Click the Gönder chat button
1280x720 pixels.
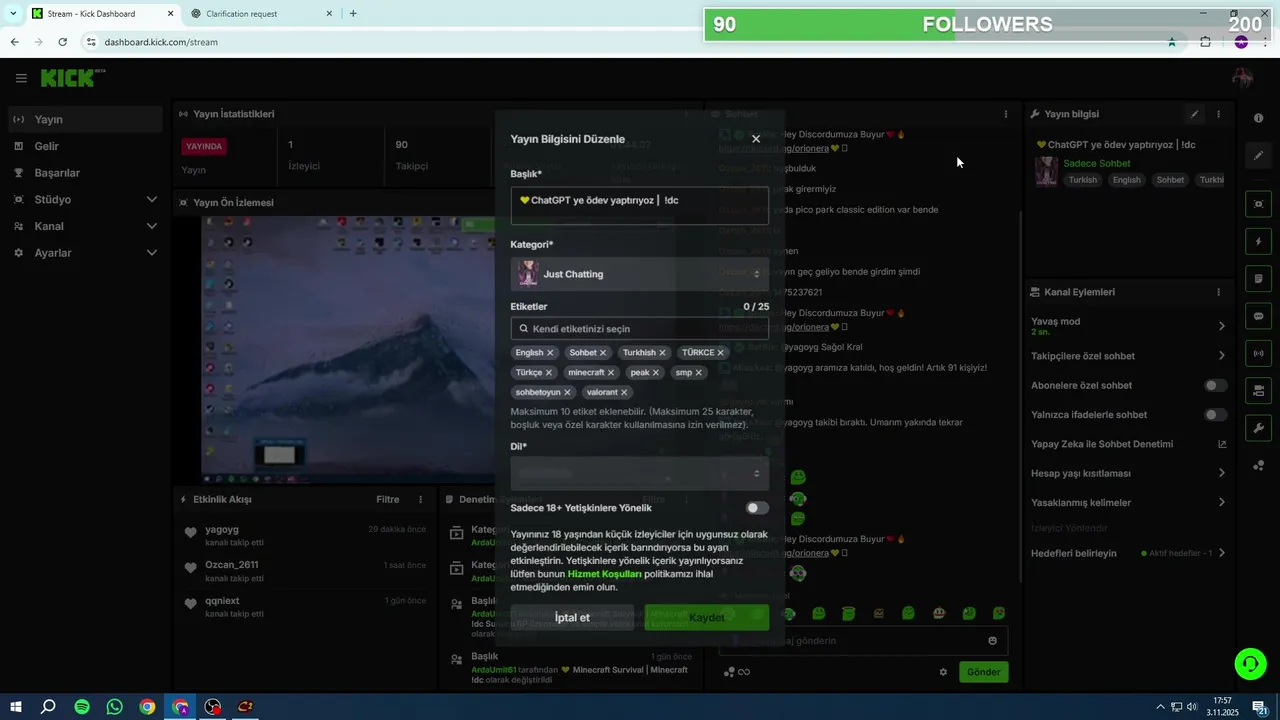[x=983, y=672]
